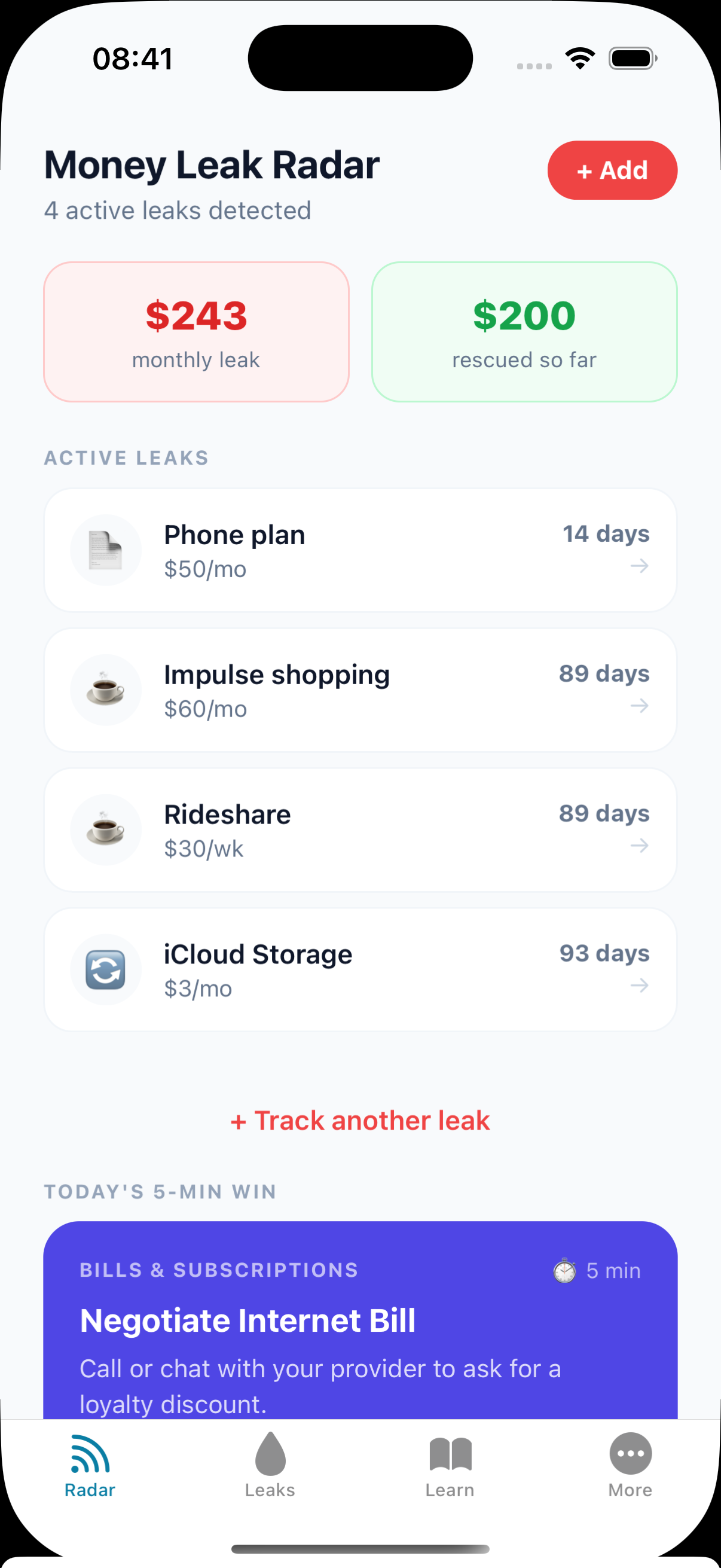The image size is (721, 1568).
Task: Open the $200 rescued so far card
Action: tap(524, 332)
